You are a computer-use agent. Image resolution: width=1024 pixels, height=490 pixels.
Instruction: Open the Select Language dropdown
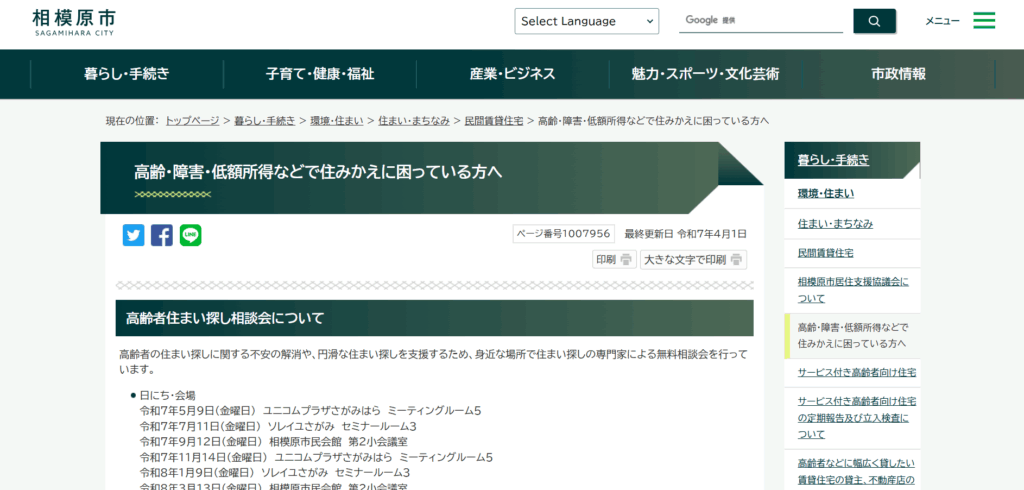point(587,21)
